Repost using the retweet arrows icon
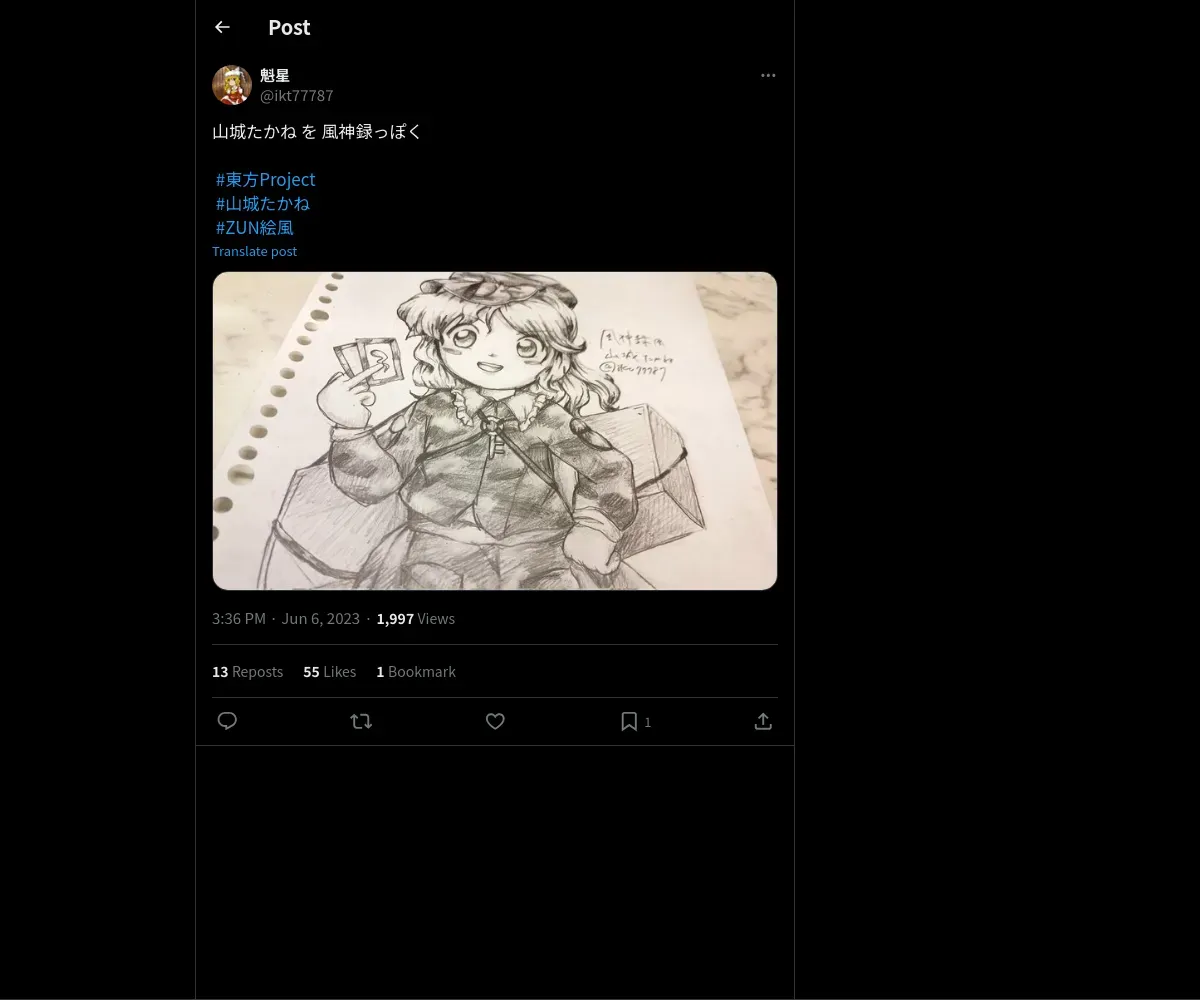Viewport: 1200px width, 1000px height. tap(361, 721)
